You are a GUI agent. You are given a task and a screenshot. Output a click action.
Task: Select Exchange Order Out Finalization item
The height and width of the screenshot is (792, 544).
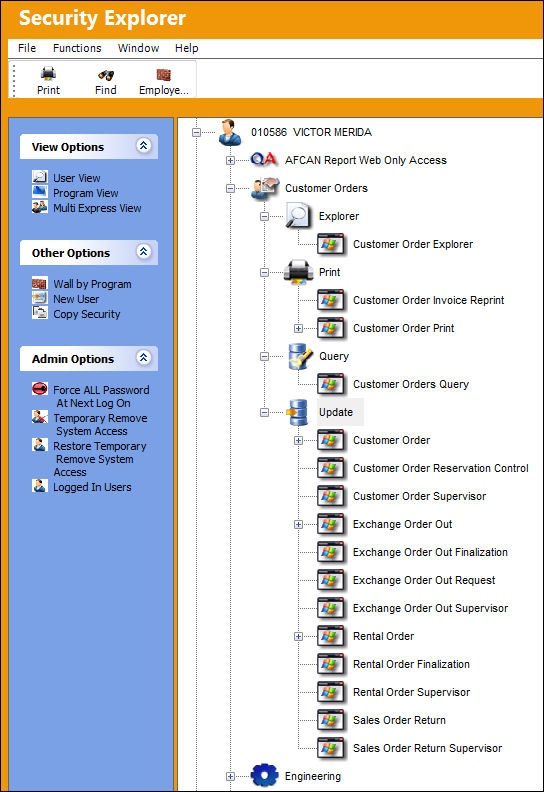[x=430, y=552]
